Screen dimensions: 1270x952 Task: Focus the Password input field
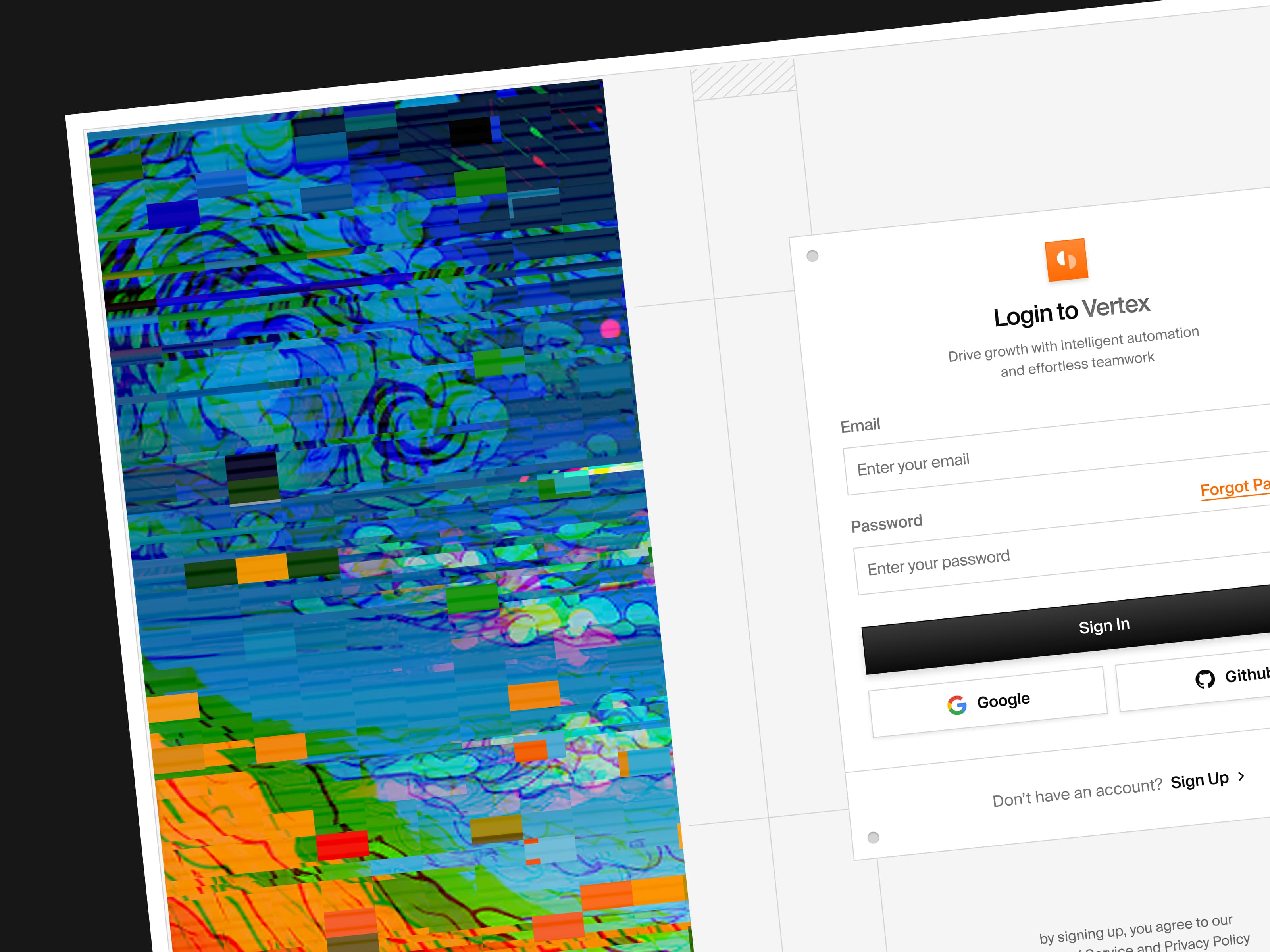[x=1062, y=548]
